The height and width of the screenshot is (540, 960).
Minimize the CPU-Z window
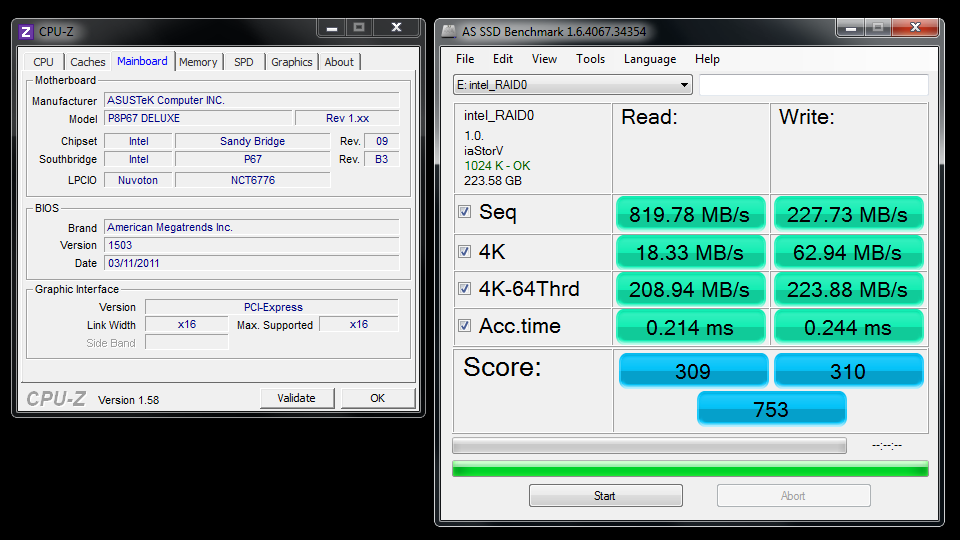click(331, 28)
